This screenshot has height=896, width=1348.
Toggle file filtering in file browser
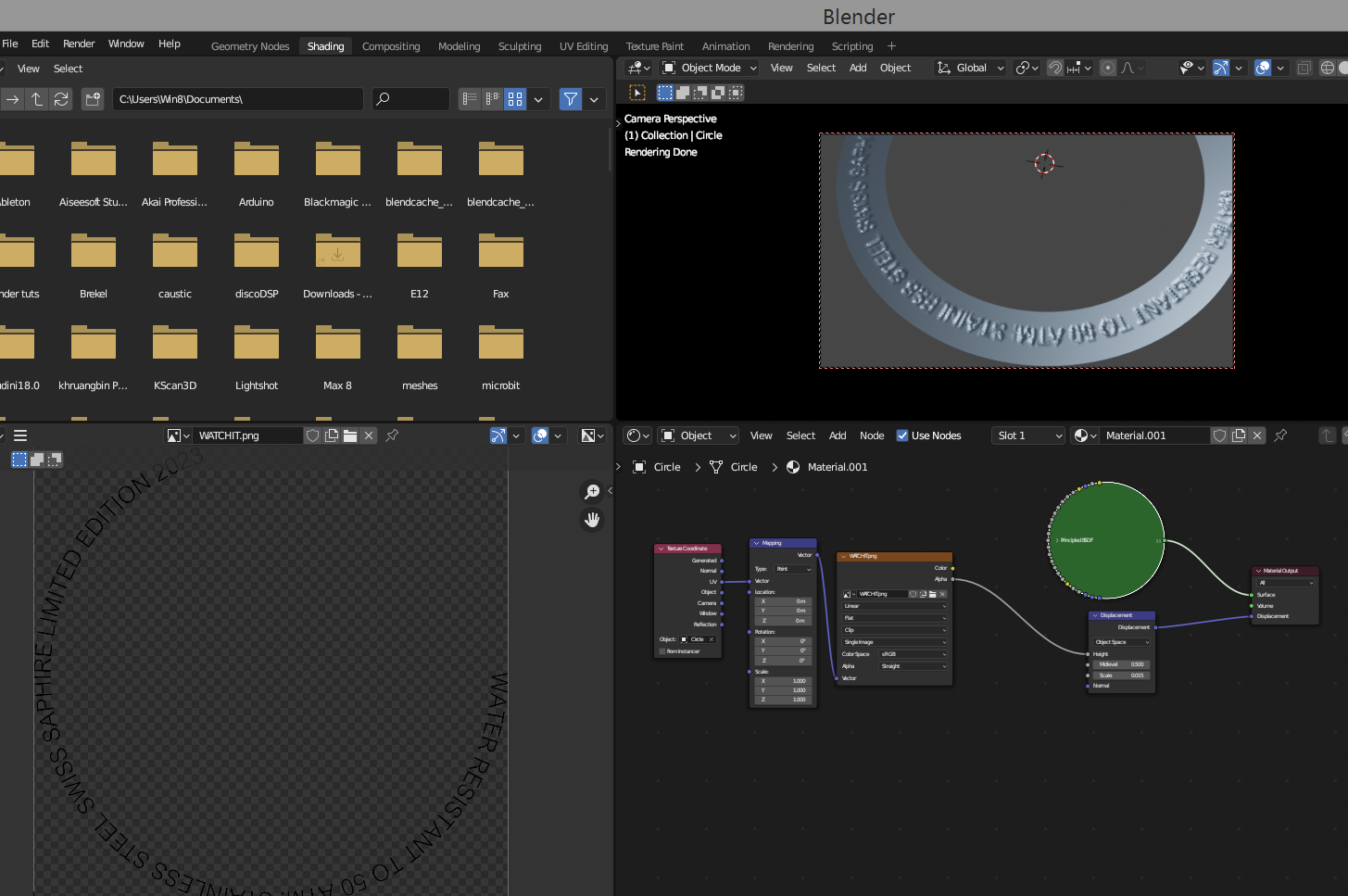pyautogui.click(x=571, y=99)
